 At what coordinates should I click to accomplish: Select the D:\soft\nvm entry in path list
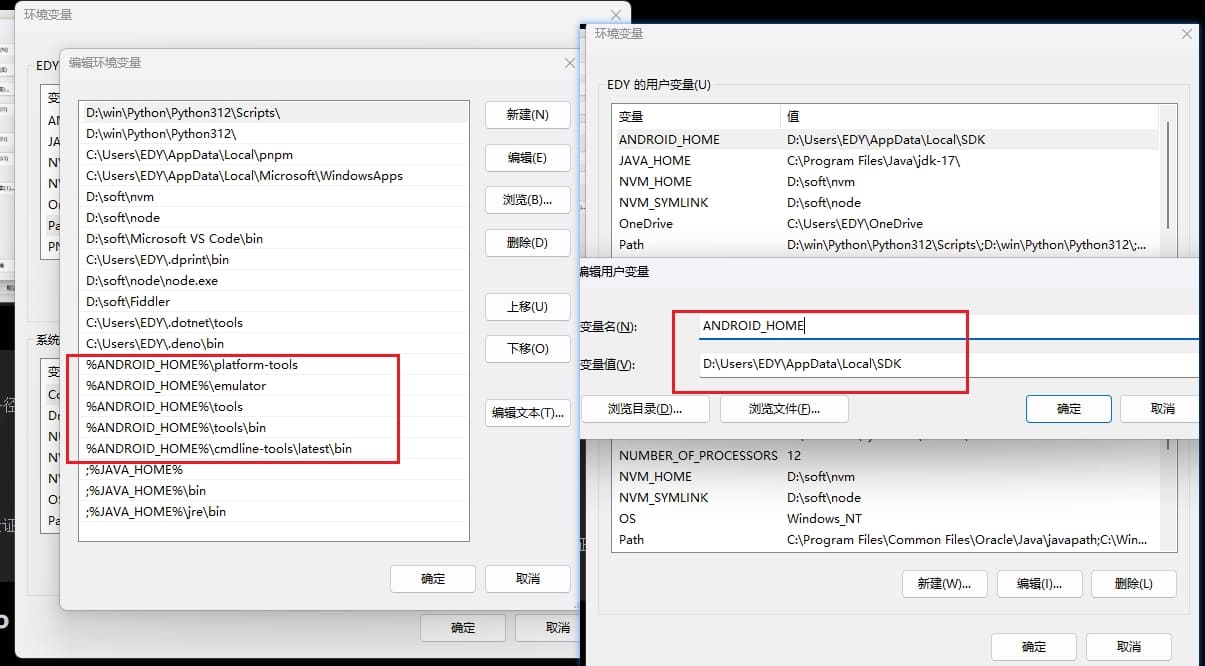pyautogui.click(x=274, y=197)
